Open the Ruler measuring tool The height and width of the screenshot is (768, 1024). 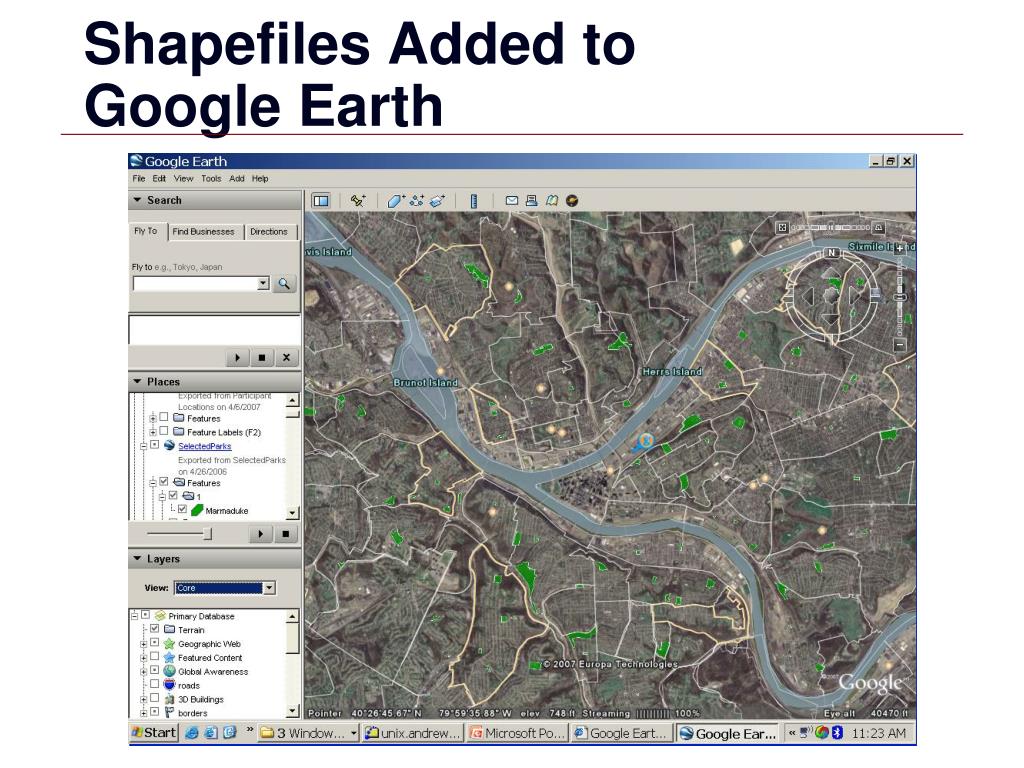pos(474,200)
